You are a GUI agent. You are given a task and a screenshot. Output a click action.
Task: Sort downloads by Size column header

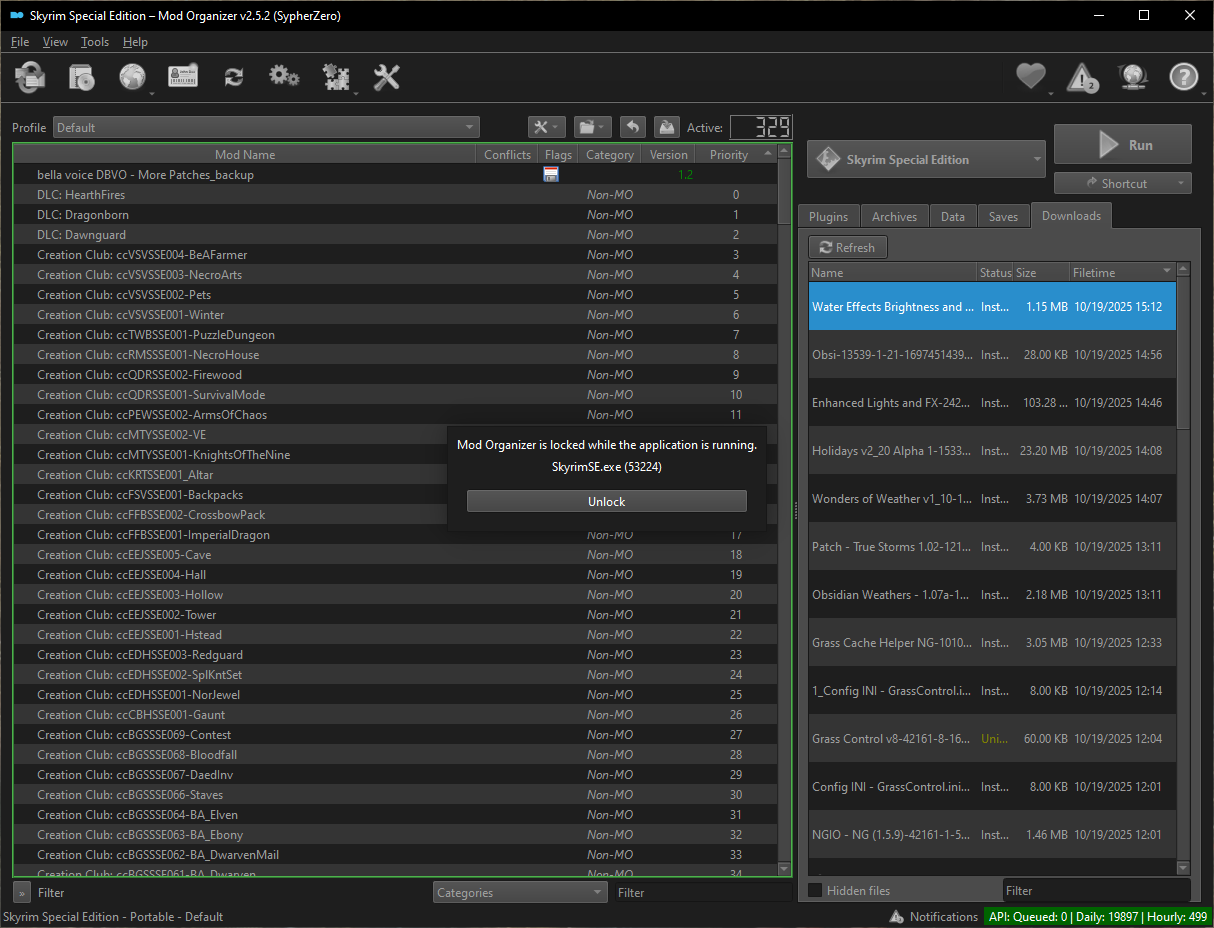point(1040,272)
